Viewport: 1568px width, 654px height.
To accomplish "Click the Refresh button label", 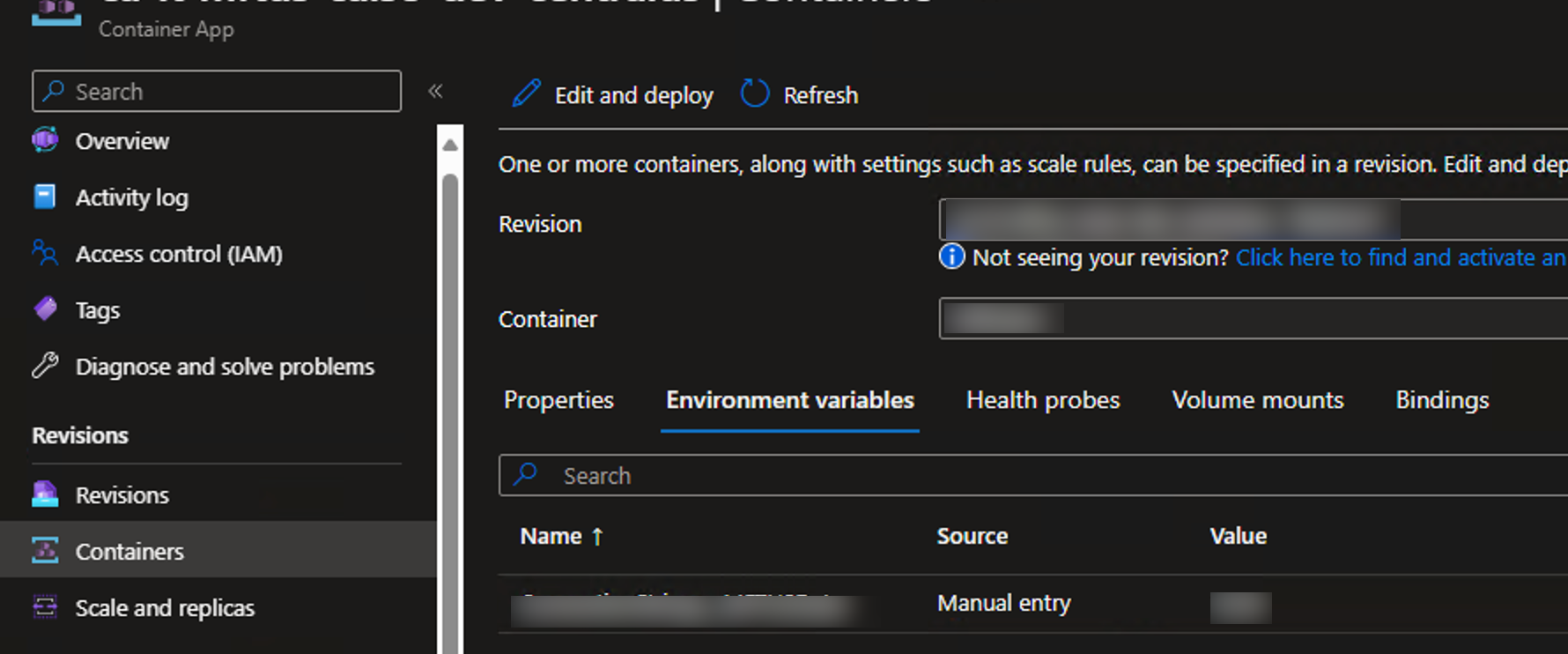I will (821, 94).
